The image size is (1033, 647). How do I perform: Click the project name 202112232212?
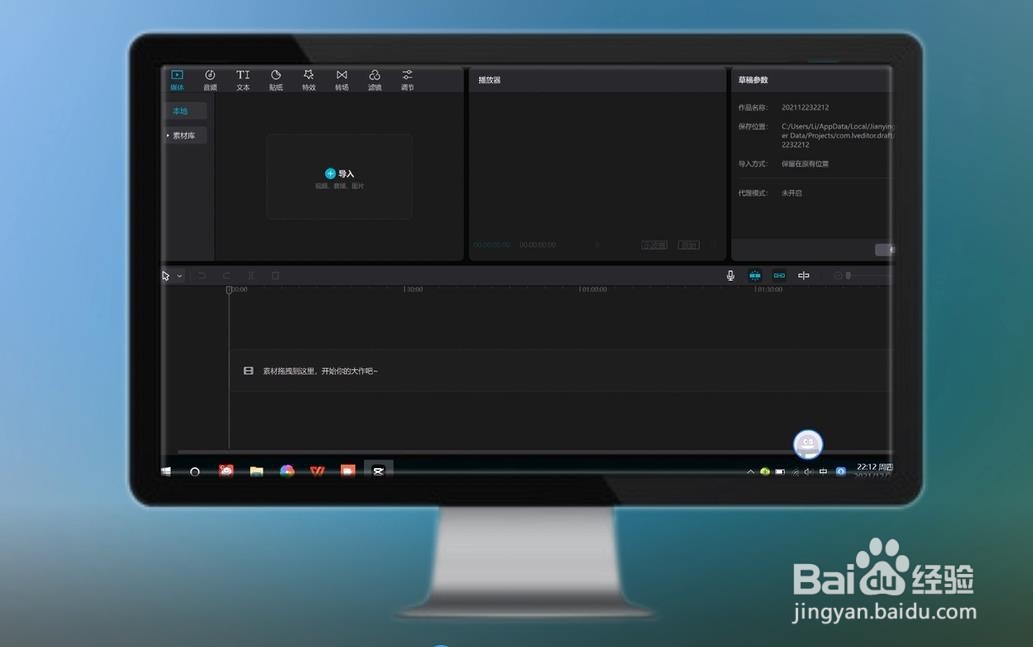[805, 107]
